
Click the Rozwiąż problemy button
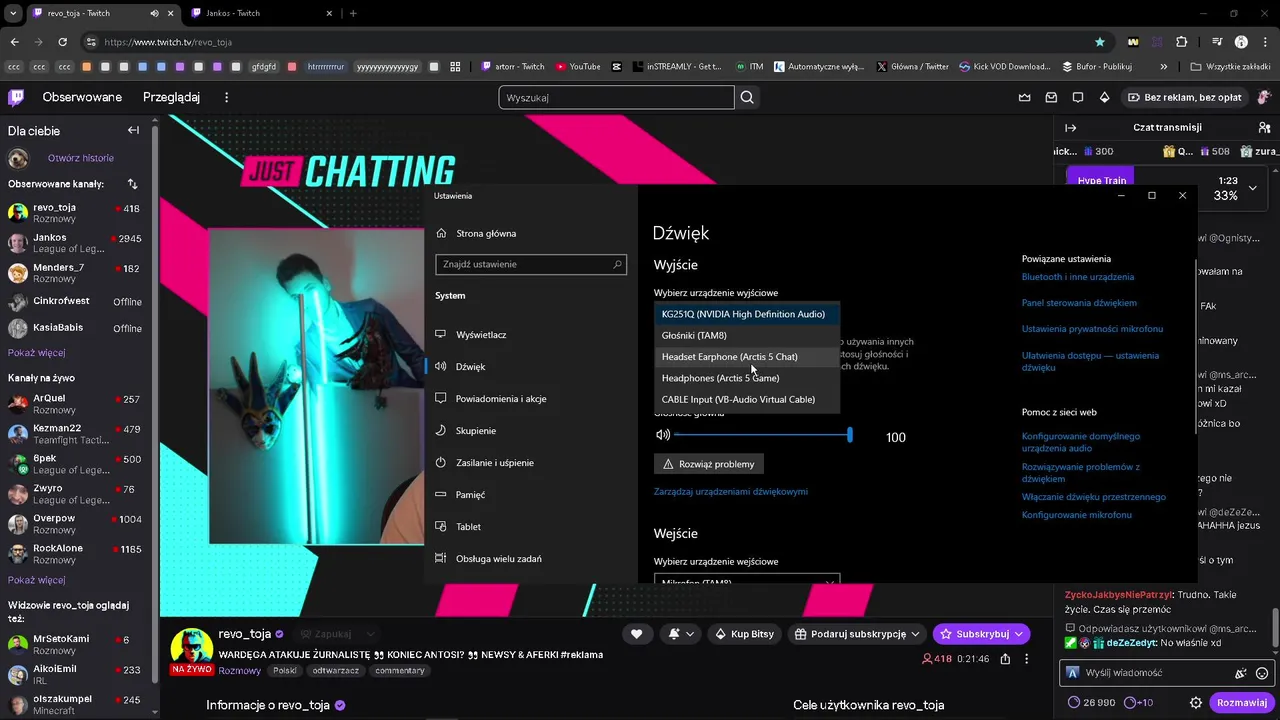pyautogui.click(x=709, y=464)
